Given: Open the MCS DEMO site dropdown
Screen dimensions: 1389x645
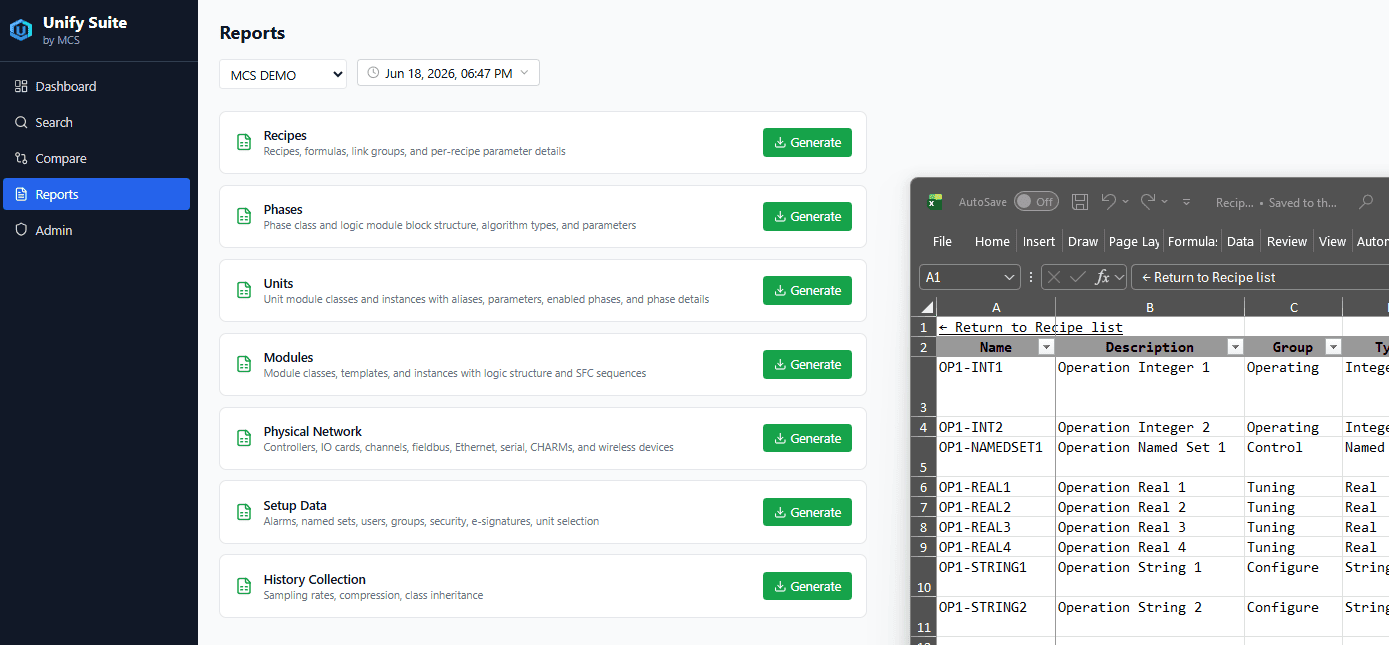Looking at the screenshot, I should point(283,74).
